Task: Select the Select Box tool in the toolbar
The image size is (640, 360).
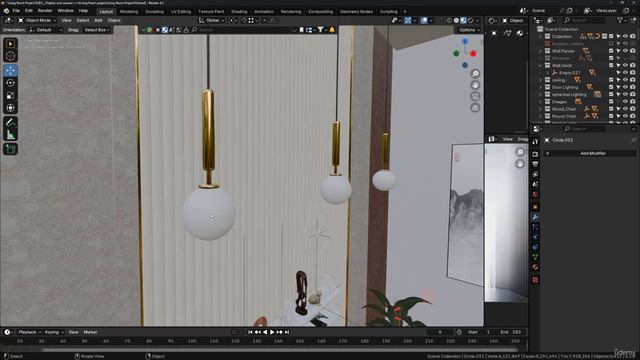Action: [10, 44]
